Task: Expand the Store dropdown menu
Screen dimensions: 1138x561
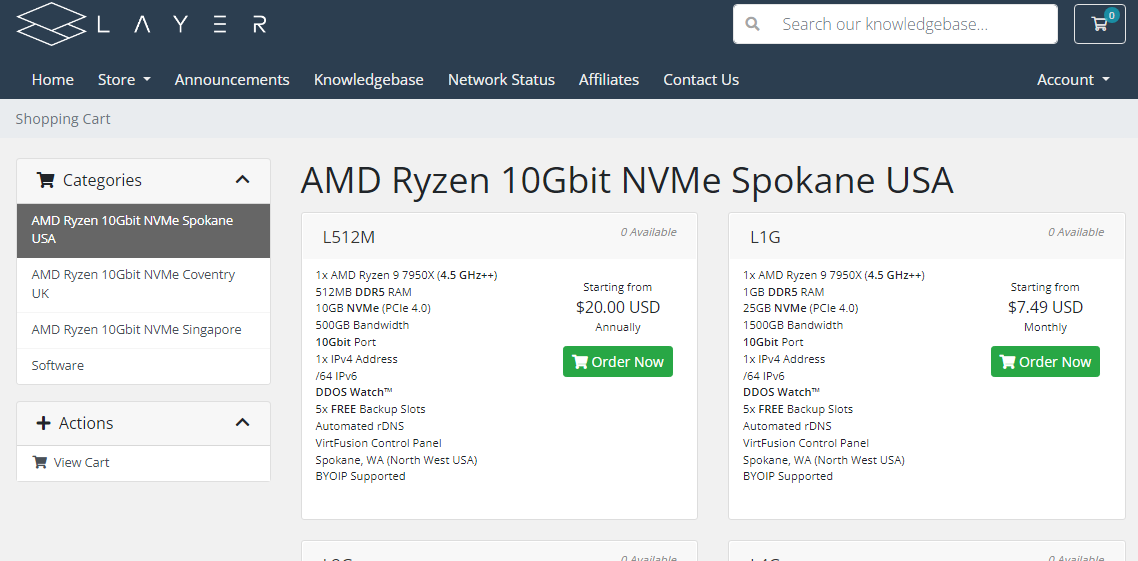Action: point(124,80)
